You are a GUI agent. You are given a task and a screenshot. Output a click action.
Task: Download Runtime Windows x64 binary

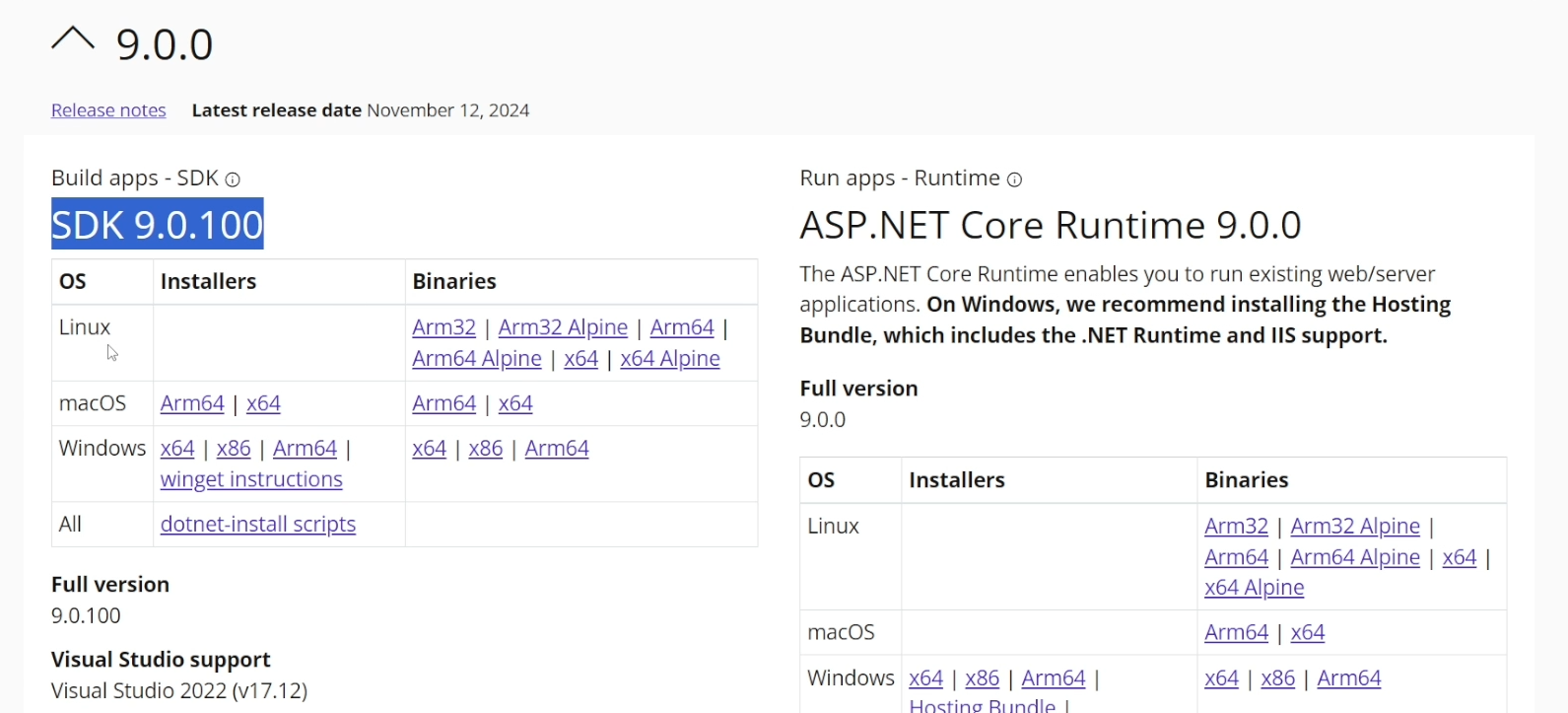coord(1221,678)
